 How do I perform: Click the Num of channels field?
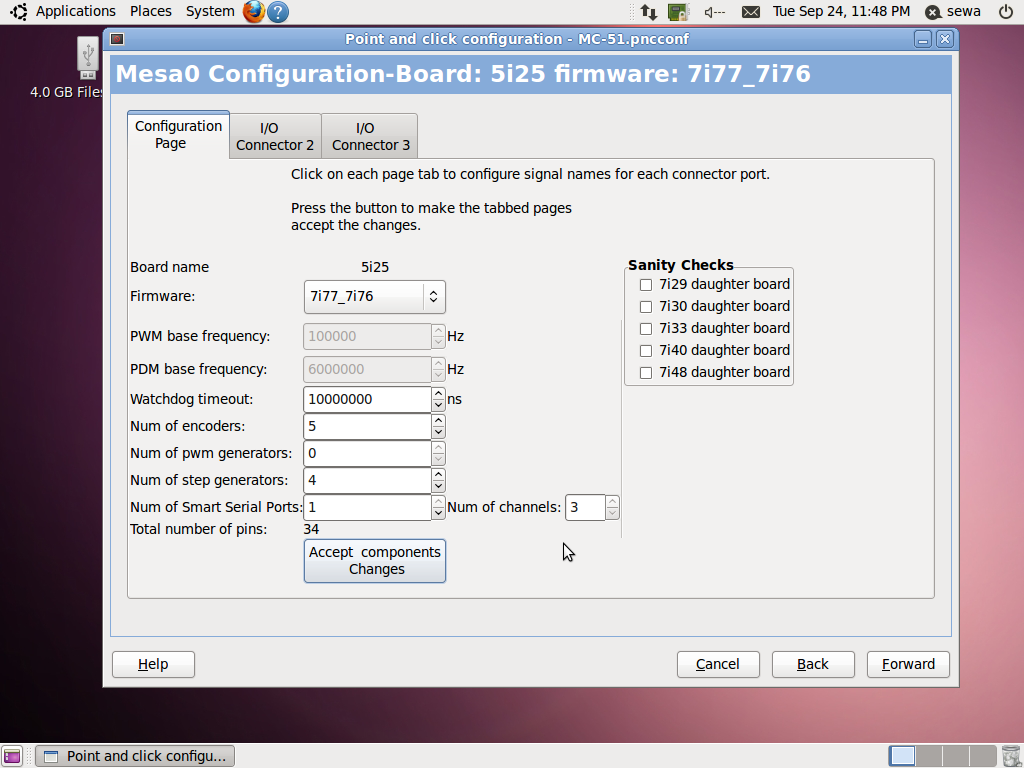(585, 507)
